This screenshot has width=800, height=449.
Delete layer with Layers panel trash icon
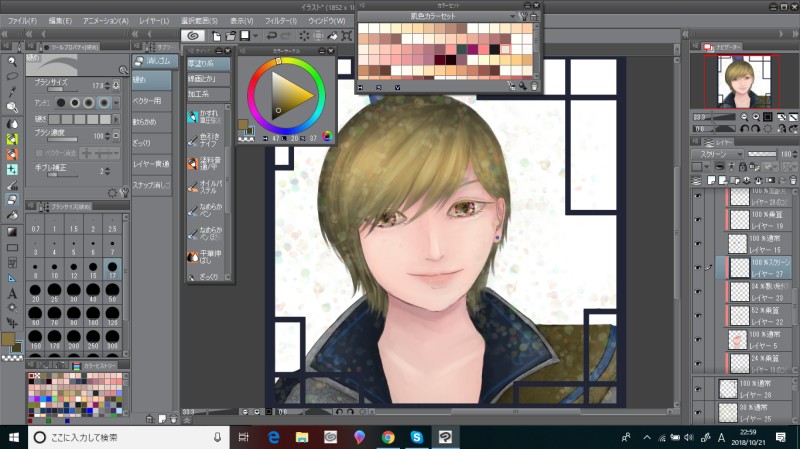coord(793,181)
